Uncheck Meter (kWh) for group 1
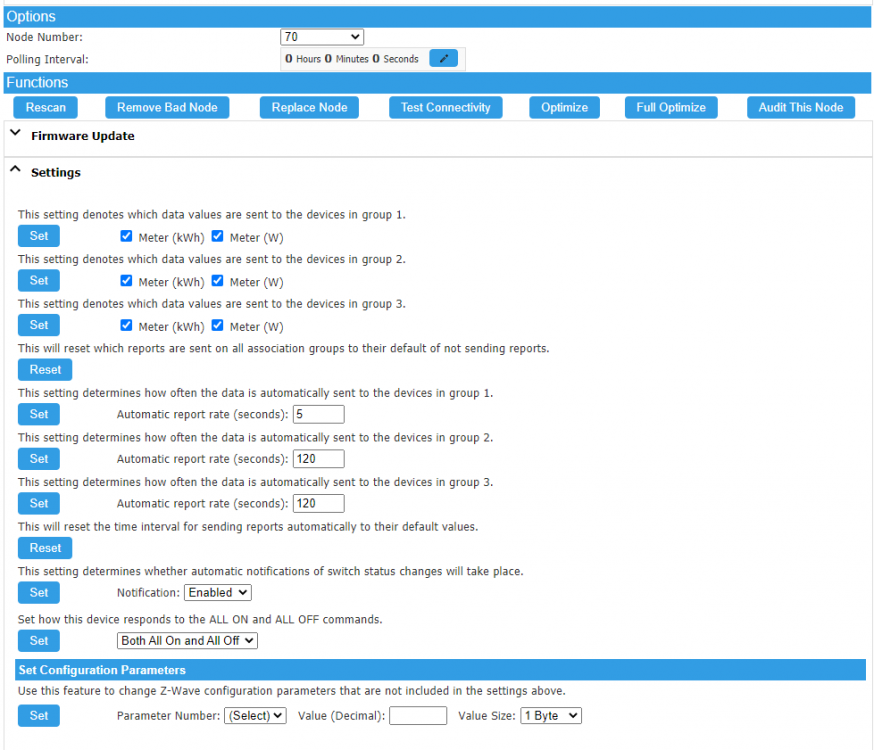The image size is (874, 750). coord(126,237)
